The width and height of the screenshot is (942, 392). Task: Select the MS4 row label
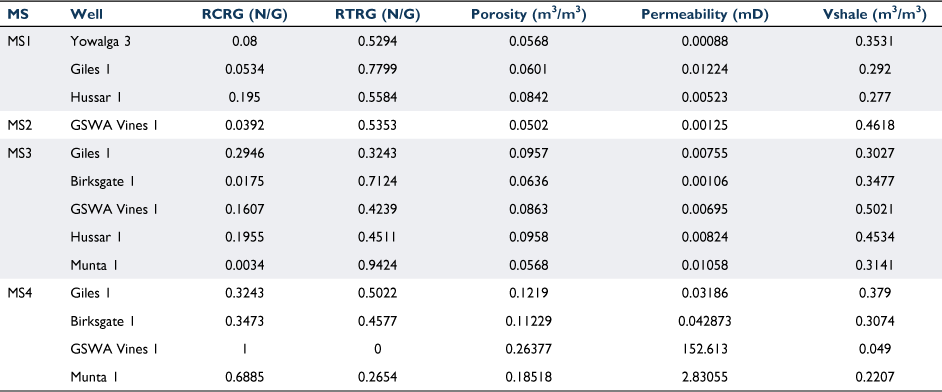click(18, 293)
